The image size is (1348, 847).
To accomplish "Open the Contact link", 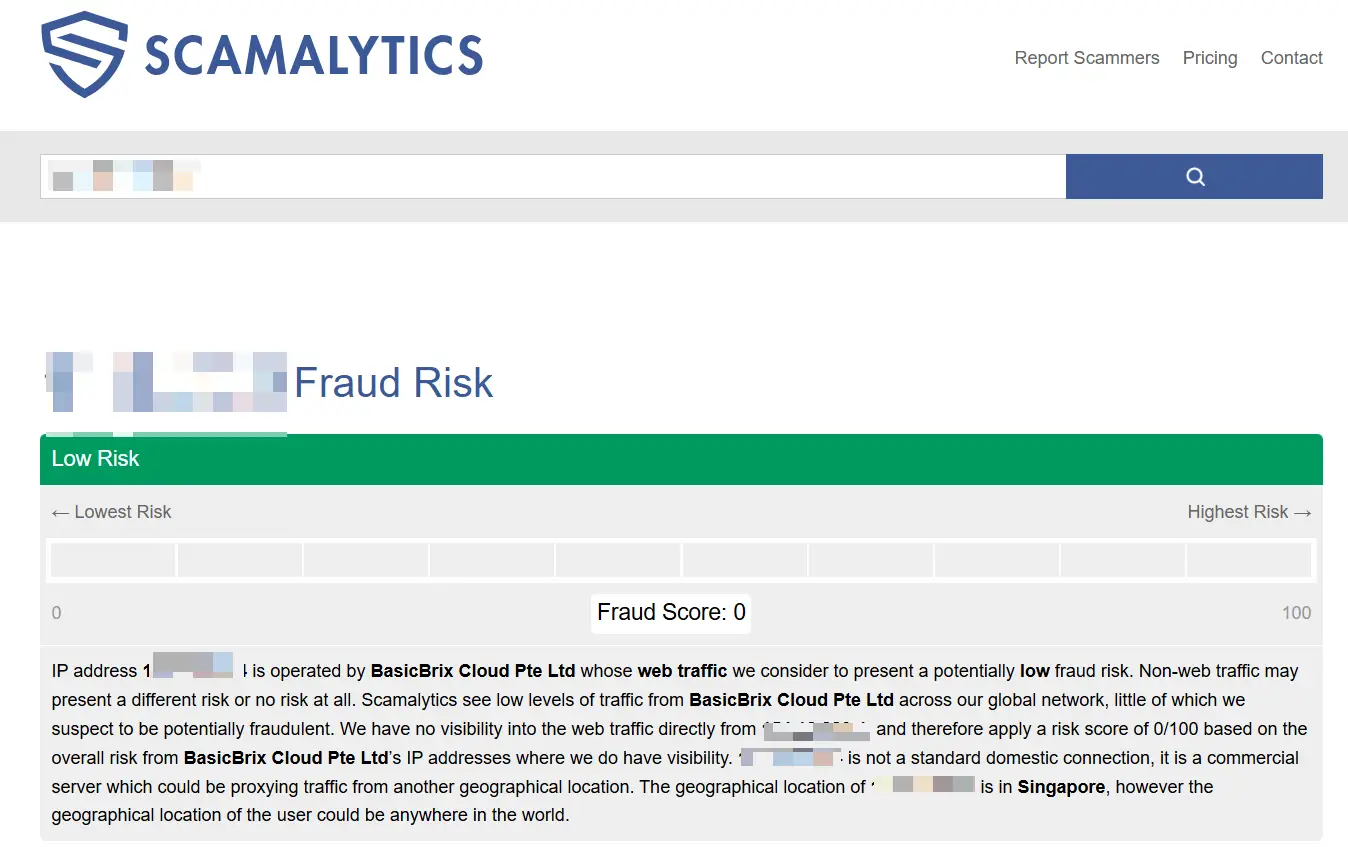I will click(x=1291, y=58).
